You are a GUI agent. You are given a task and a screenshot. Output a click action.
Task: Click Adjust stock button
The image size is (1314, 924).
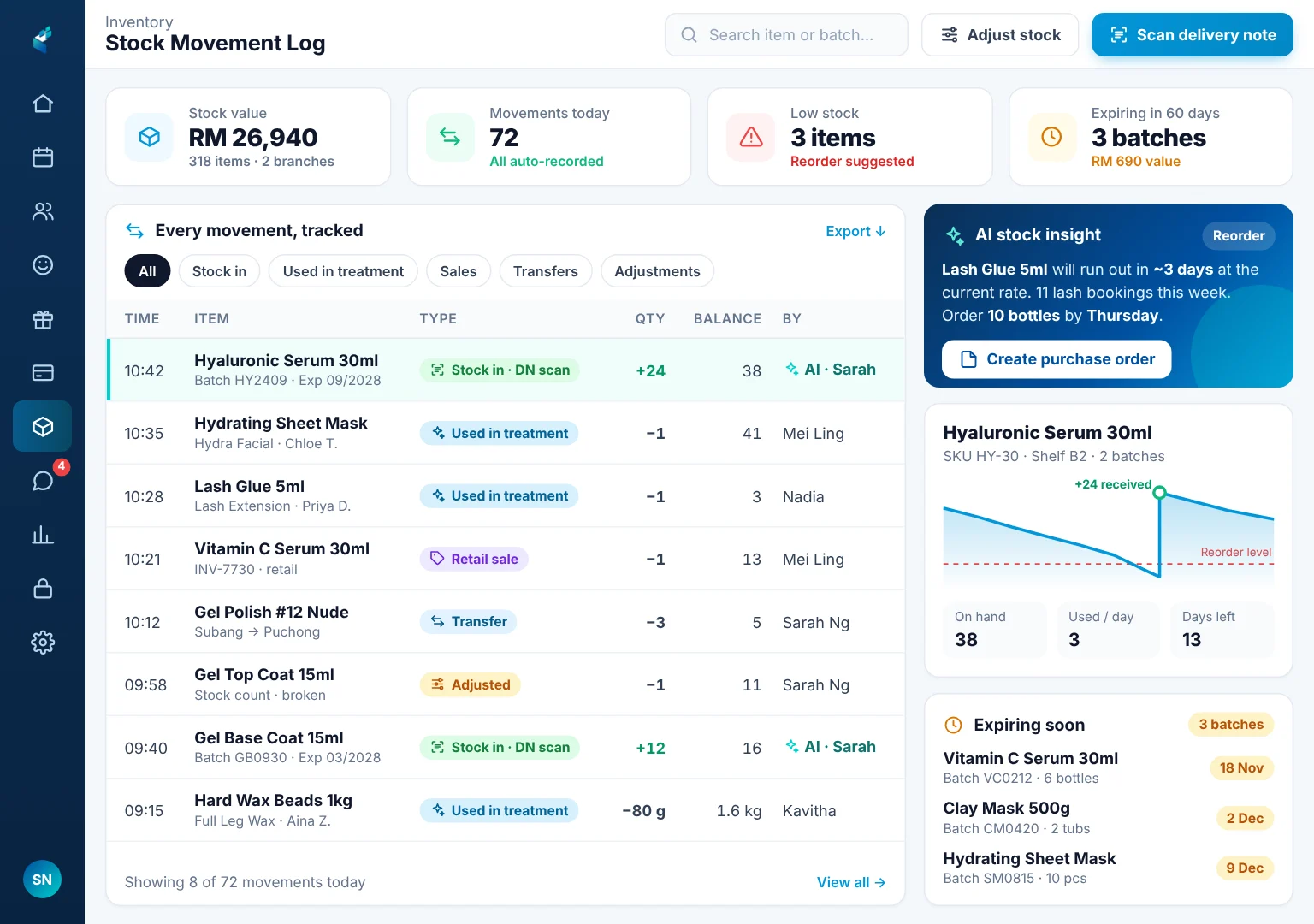[1000, 35]
